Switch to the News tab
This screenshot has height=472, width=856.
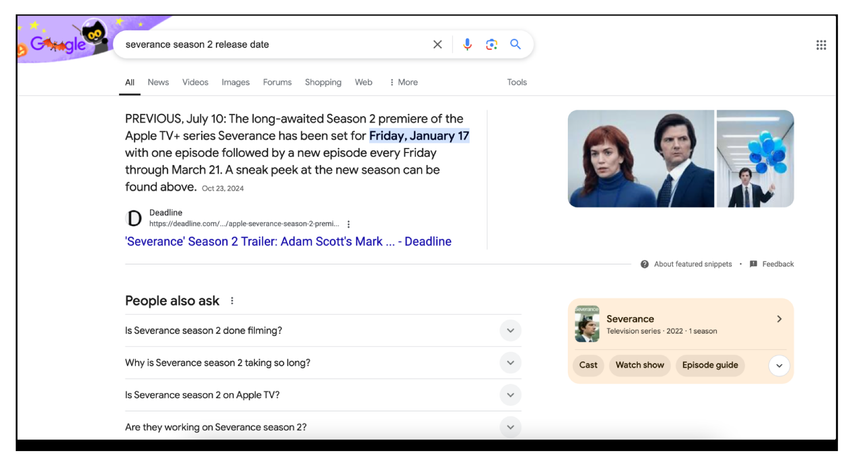click(x=158, y=82)
